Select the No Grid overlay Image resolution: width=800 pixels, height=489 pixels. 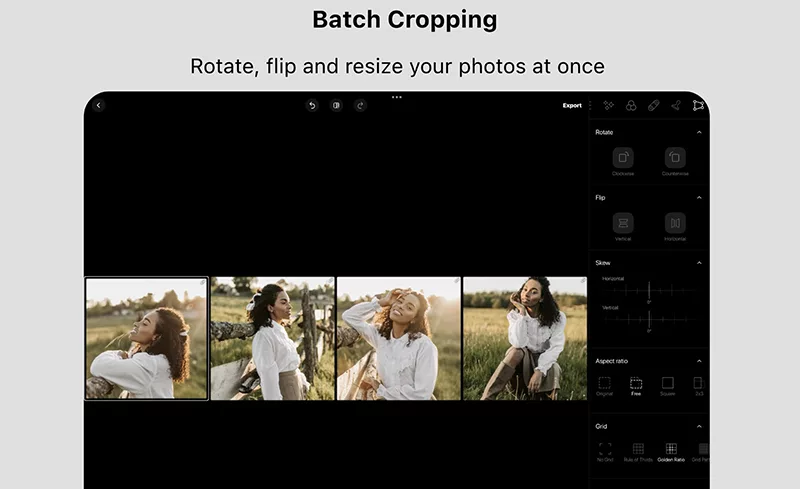coord(605,452)
